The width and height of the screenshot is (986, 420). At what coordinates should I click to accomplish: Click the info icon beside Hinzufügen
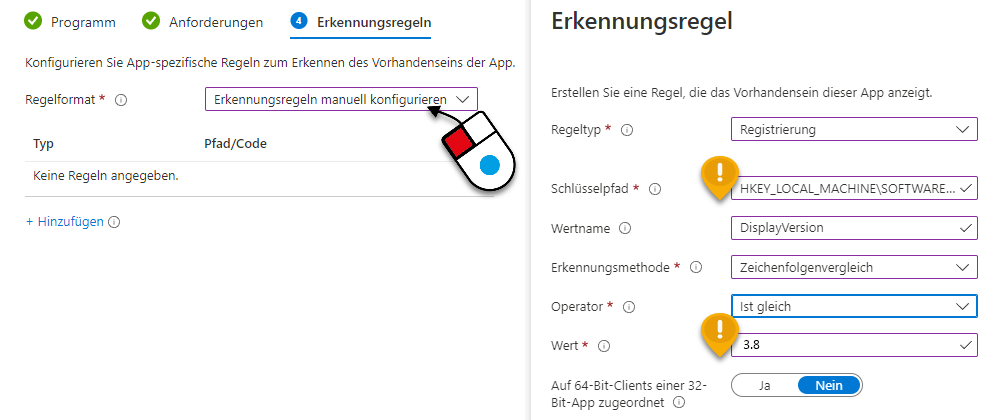point(114,222)
